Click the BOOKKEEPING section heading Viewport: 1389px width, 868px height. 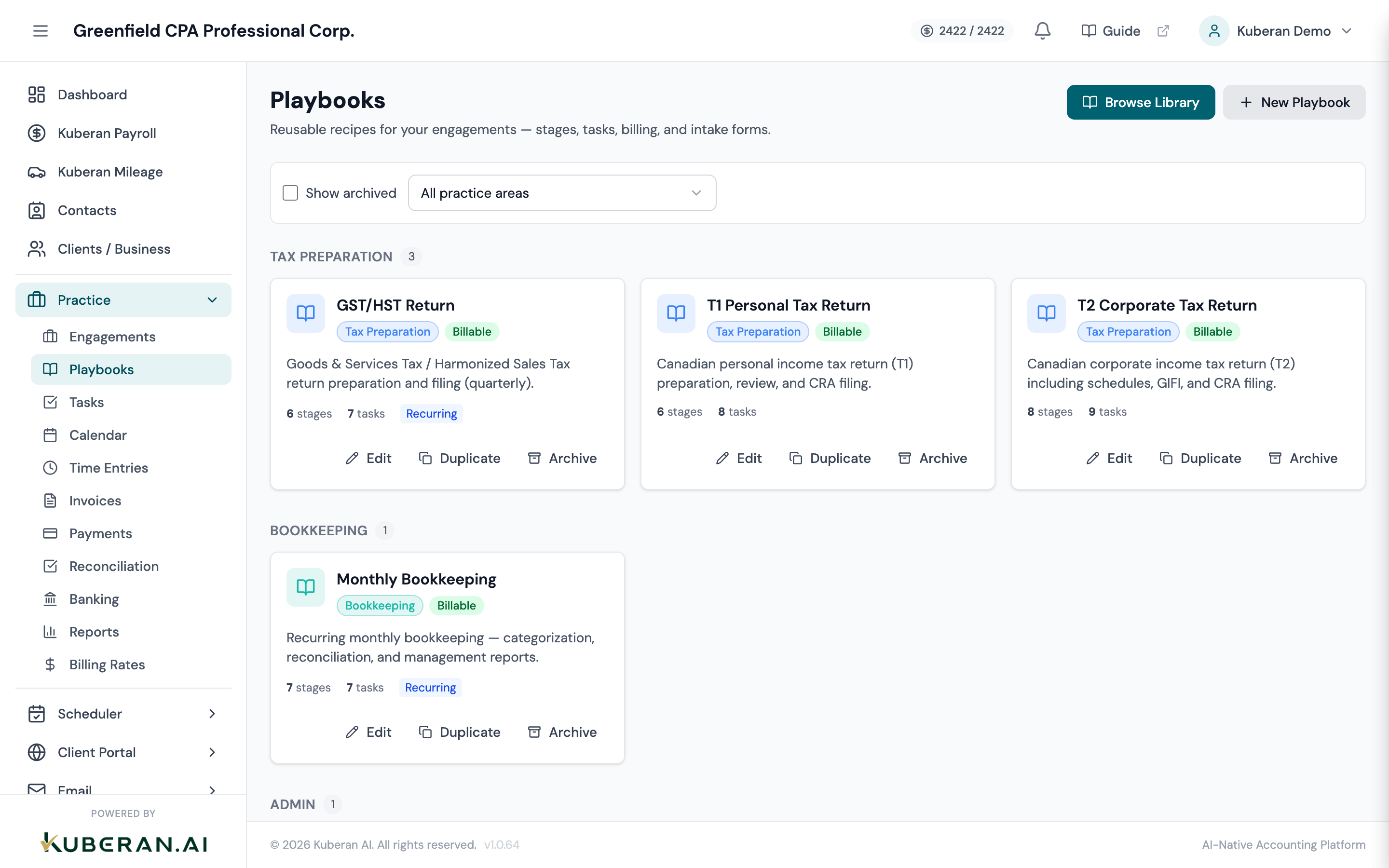pyautogui.click(x=318, y=530)
